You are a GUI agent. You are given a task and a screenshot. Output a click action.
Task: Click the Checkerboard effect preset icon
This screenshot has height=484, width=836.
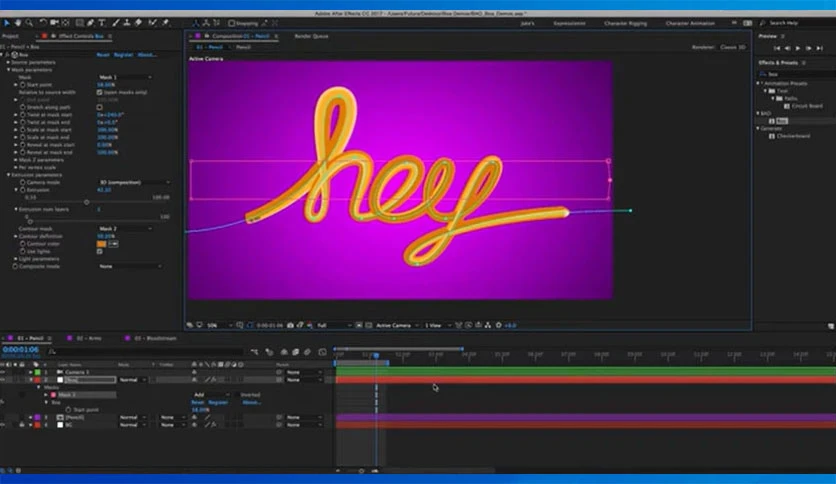(771, 136)
